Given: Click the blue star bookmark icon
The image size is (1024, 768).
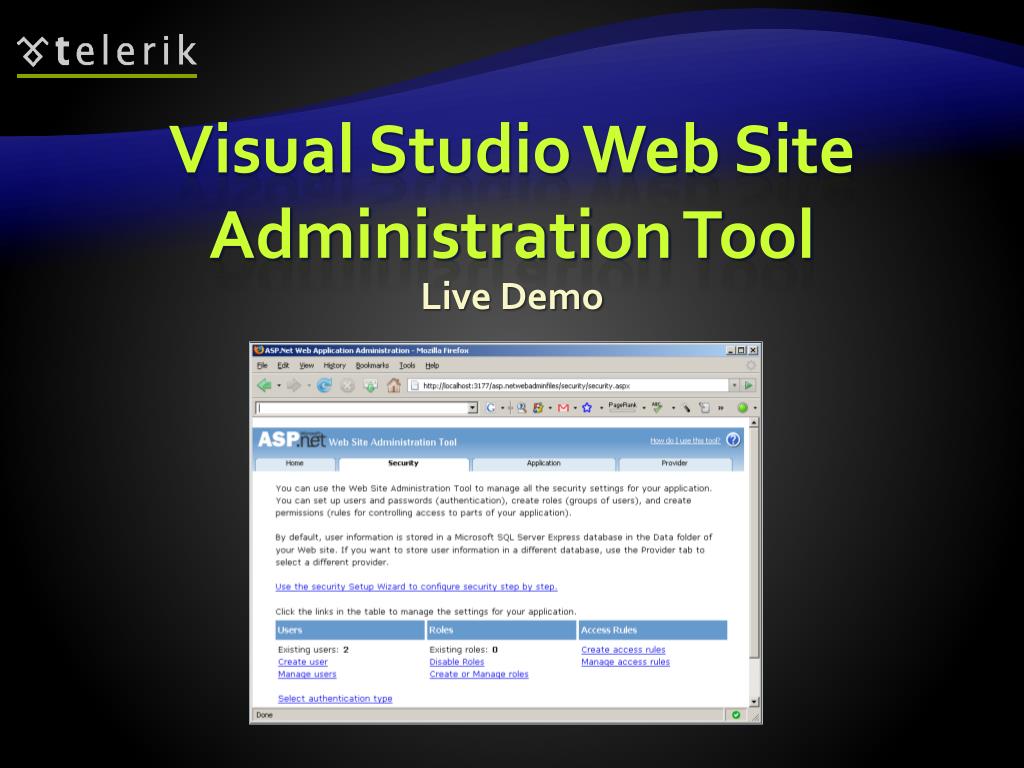Looking at the screenshot, I should [x=586, y=408].
